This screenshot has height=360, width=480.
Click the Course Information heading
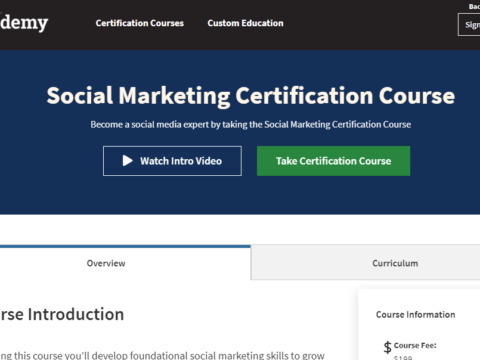pos(415,315)
